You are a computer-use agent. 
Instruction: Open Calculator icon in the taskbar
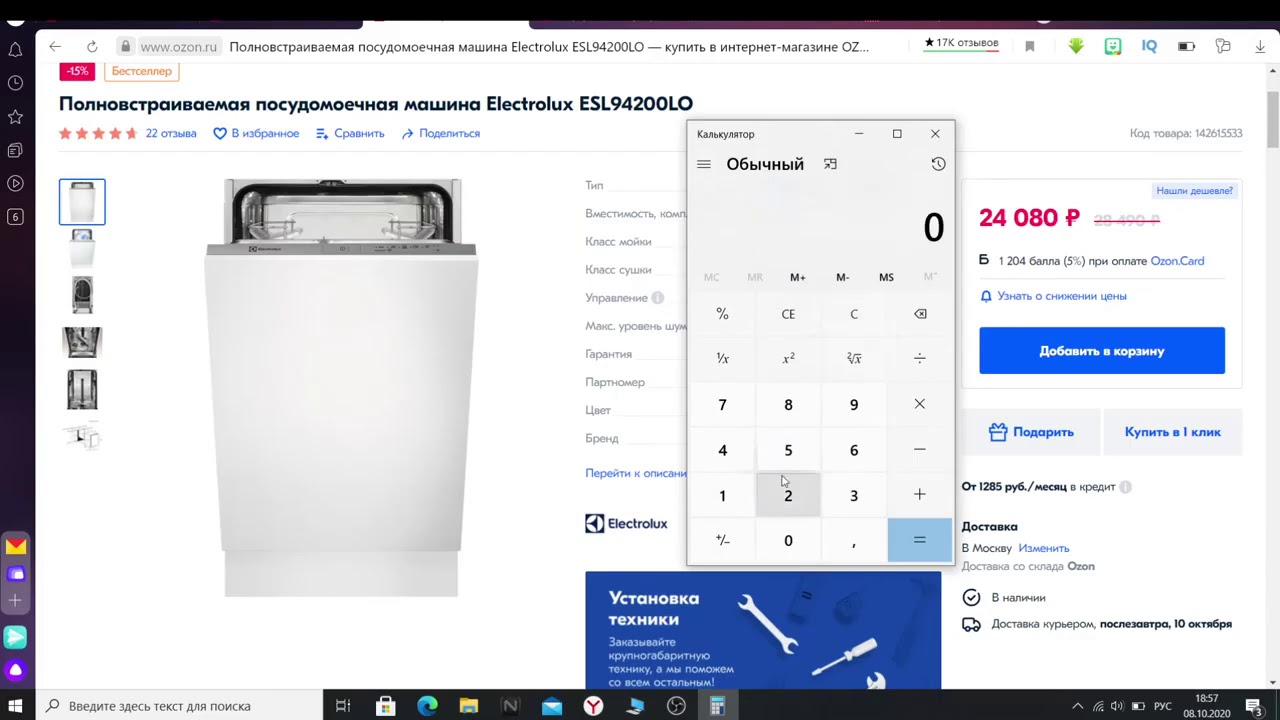(717, 706)
